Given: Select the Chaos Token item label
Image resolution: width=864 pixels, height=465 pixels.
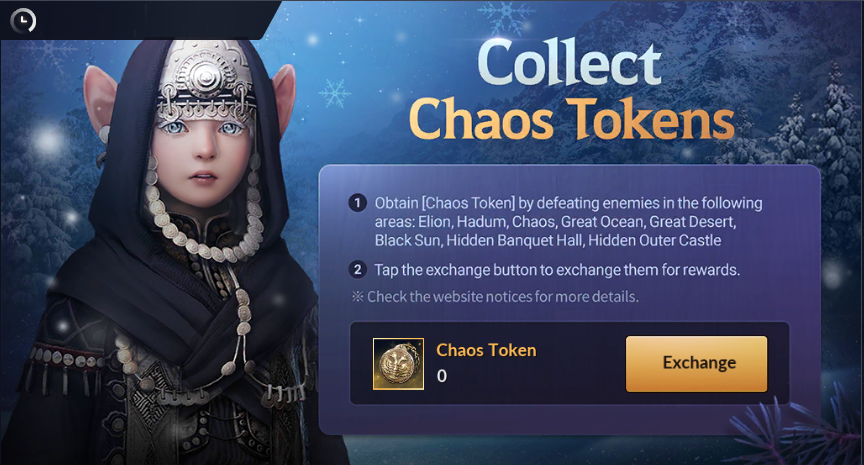Looking at the screenshot, I should pyautogui.click(x=486, y=350).
